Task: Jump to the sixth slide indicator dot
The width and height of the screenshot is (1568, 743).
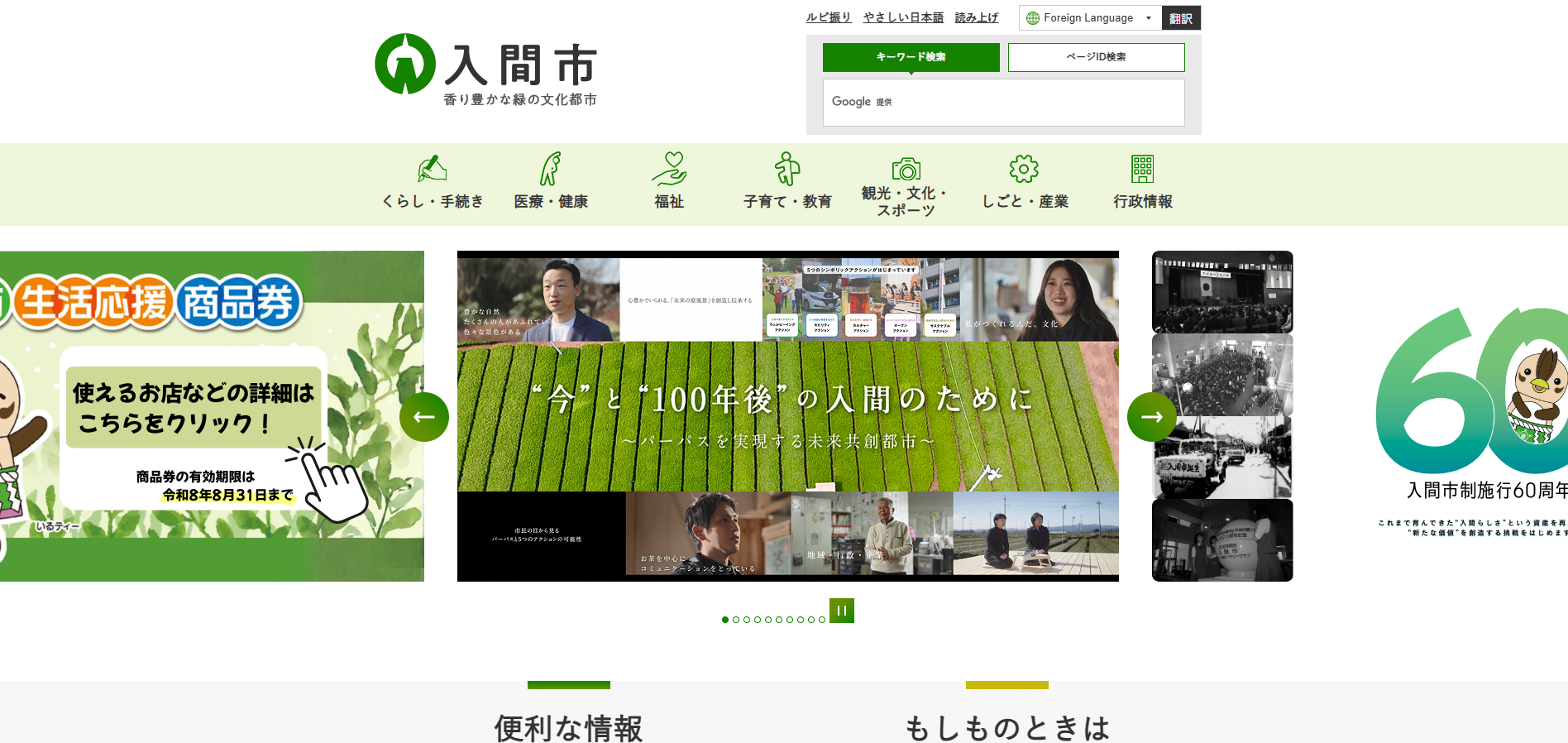Action: (779, 620)
